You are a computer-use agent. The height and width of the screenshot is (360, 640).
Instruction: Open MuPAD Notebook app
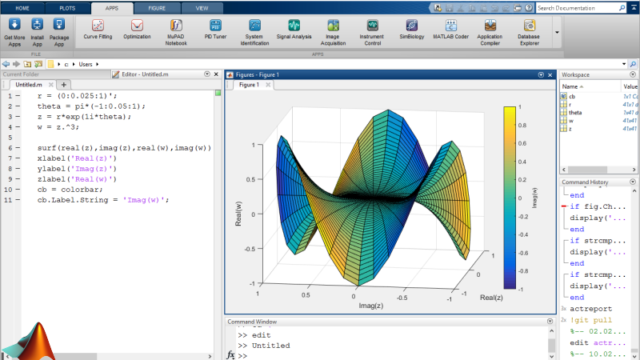pyautogui.click(x=176, y=32)
